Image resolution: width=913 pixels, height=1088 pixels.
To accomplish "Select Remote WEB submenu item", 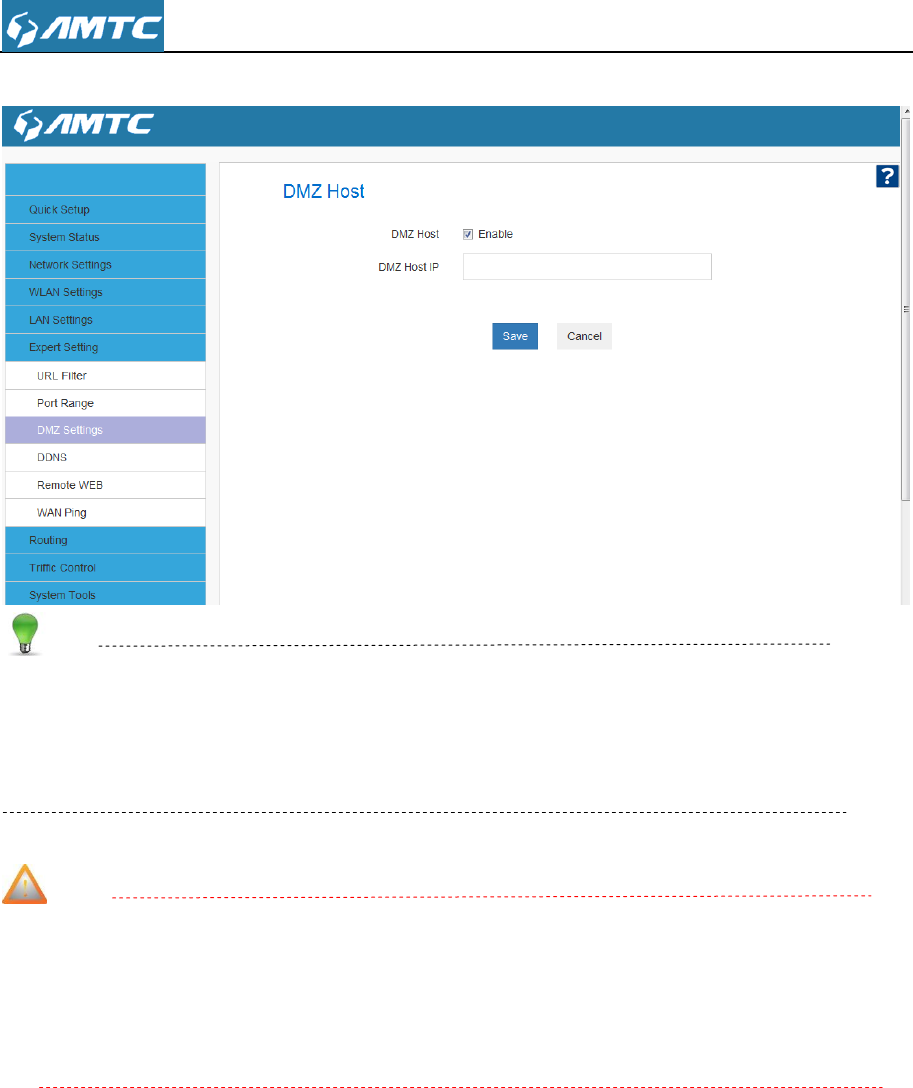I will (105, 485).
